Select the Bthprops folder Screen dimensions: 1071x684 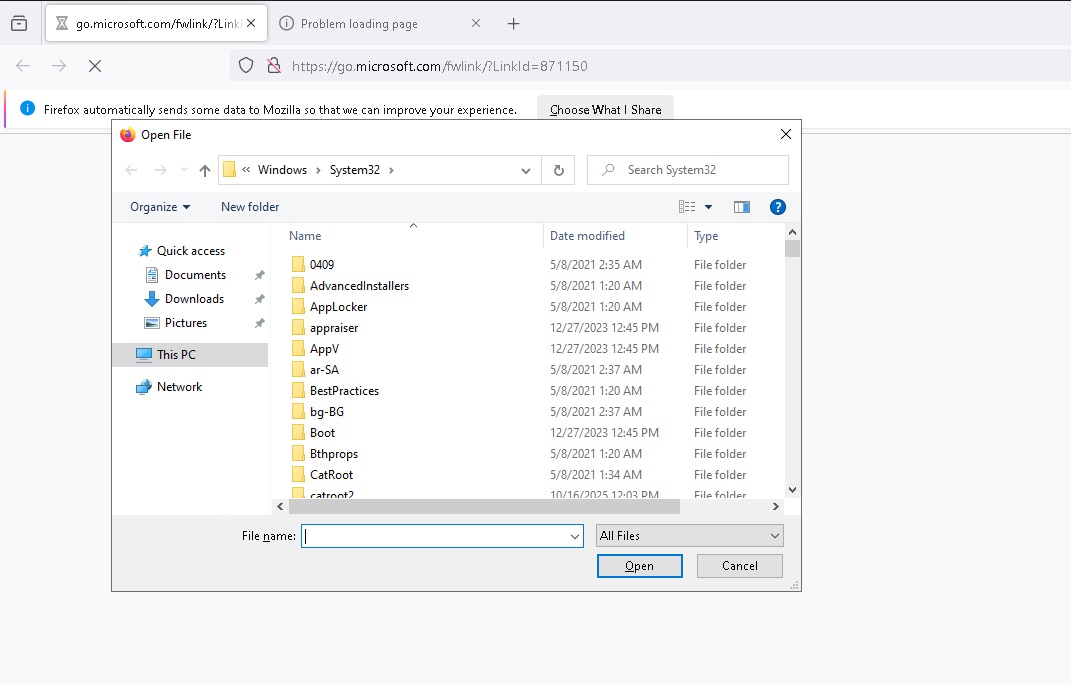(x=333, y=454)
